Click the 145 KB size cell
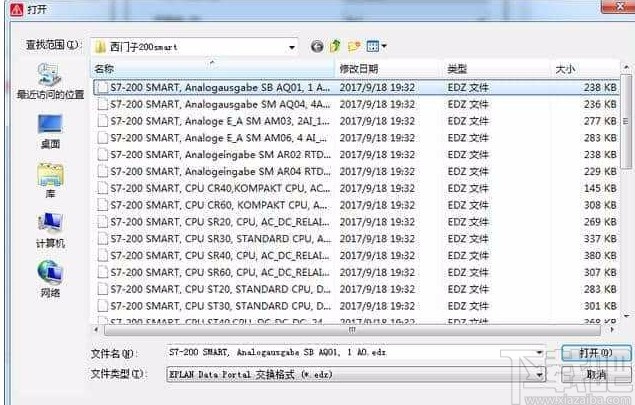The height and width of the screenshot is (405, 635). [x=600, y=188]
